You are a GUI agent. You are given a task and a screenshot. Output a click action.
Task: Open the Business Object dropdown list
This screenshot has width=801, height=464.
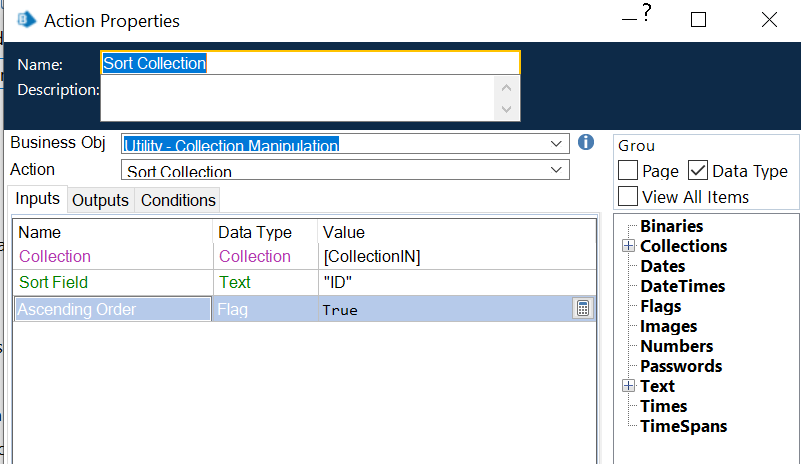point(557,145)
